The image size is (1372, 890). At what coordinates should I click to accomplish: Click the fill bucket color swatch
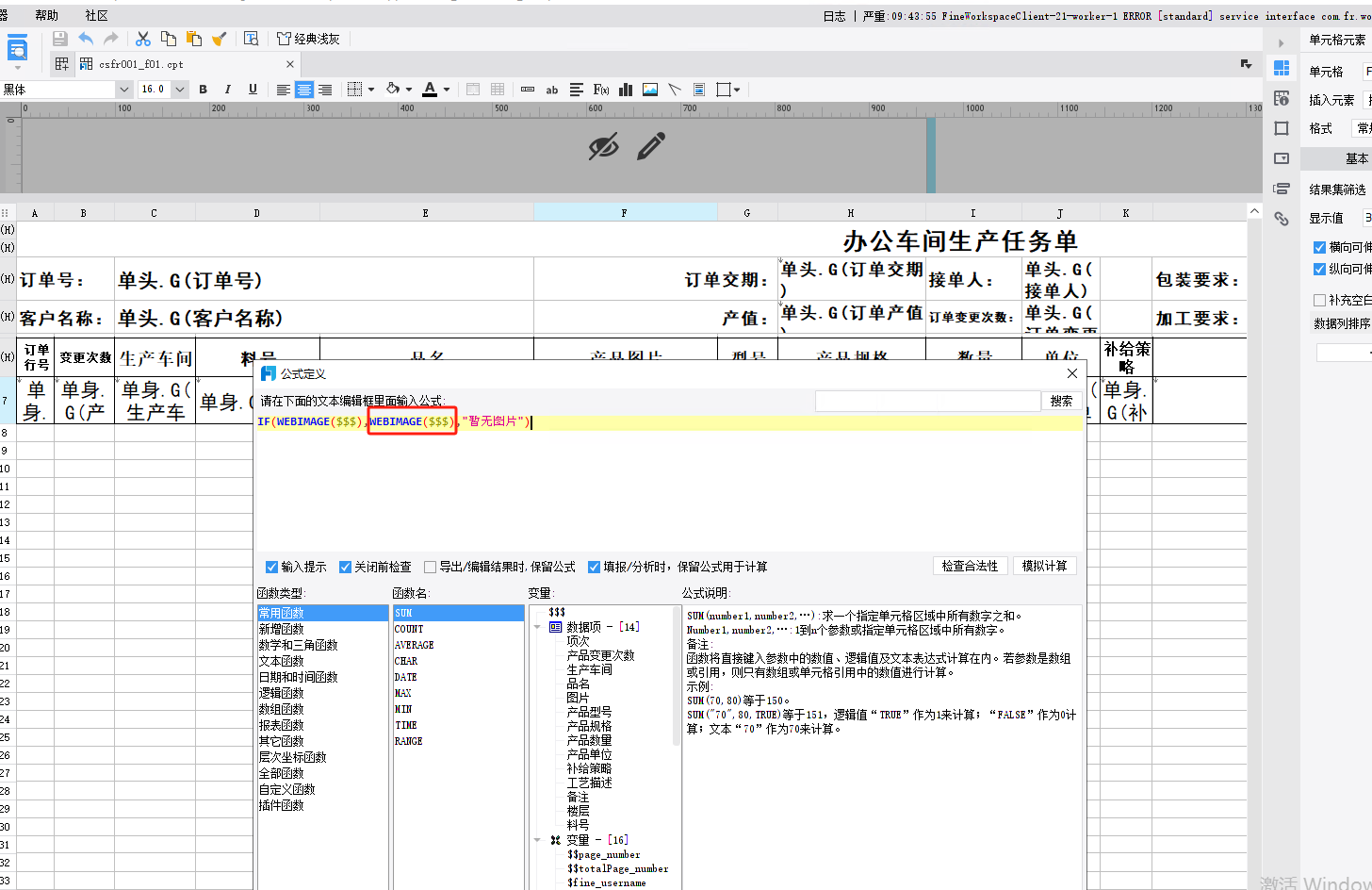click(393, 90)
